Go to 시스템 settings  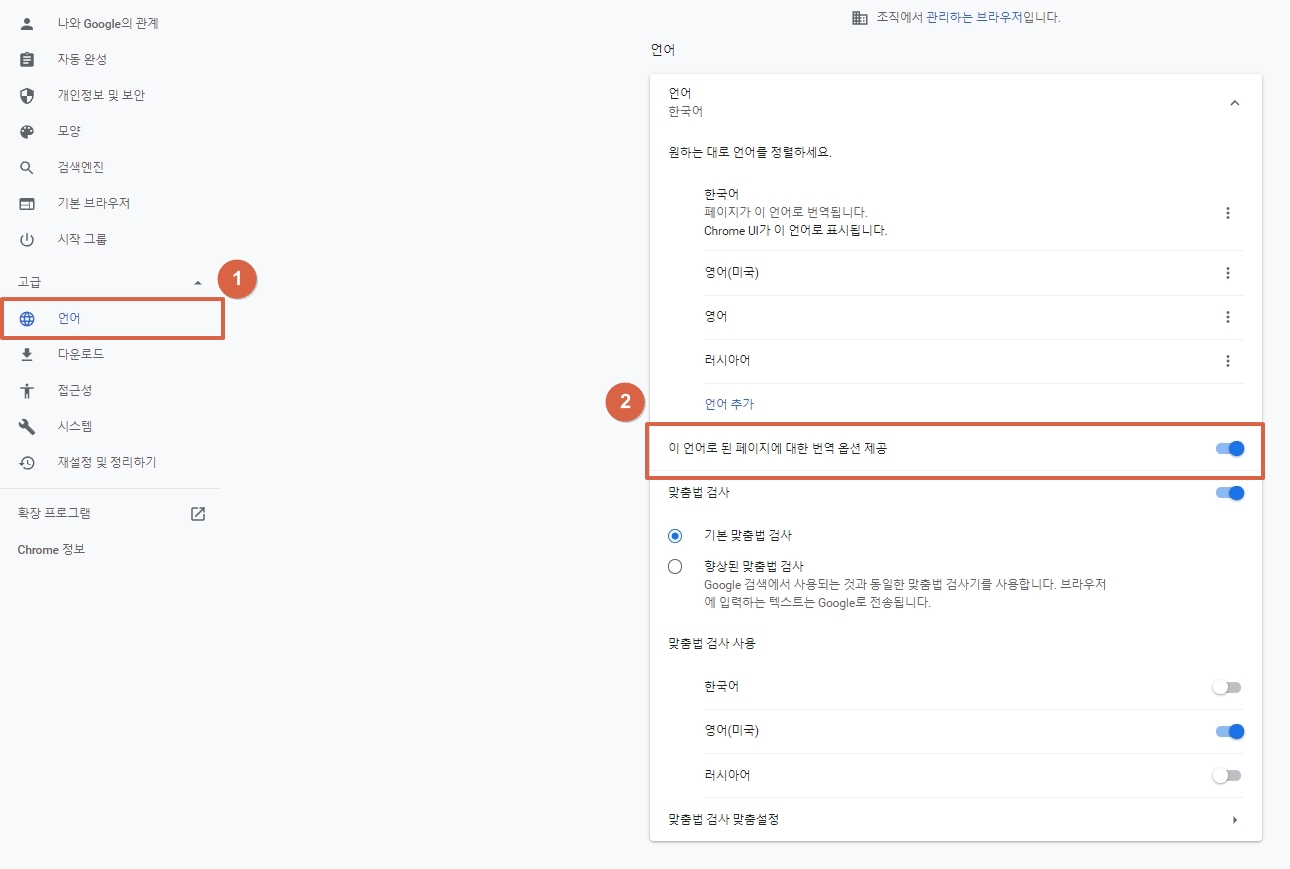pyautogui.click(x=75, y=426)
